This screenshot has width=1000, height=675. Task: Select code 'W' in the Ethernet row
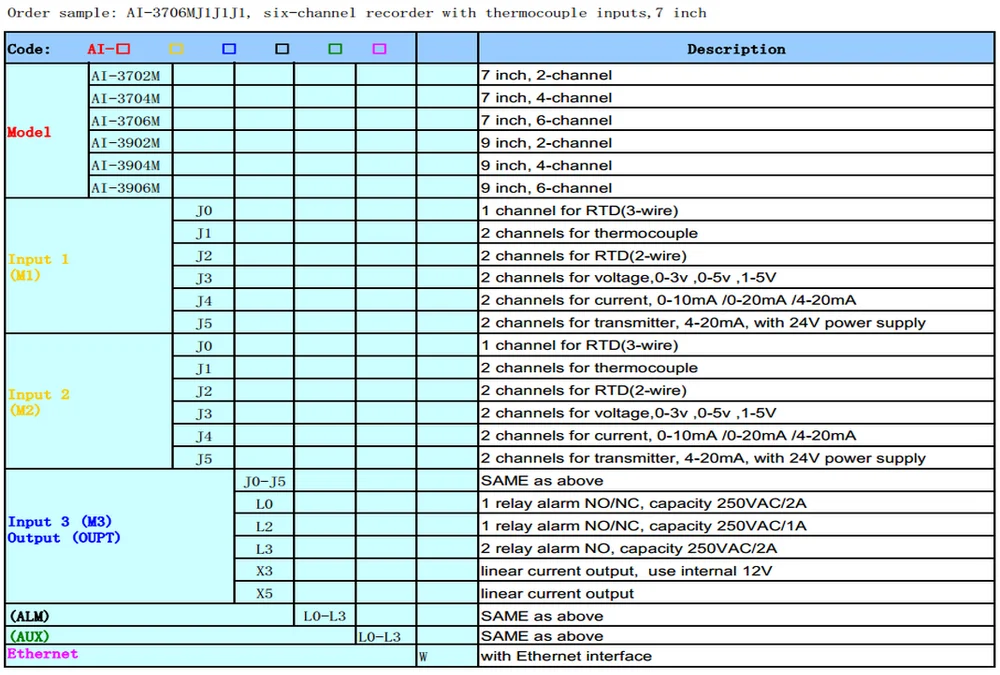click(423, 657)
